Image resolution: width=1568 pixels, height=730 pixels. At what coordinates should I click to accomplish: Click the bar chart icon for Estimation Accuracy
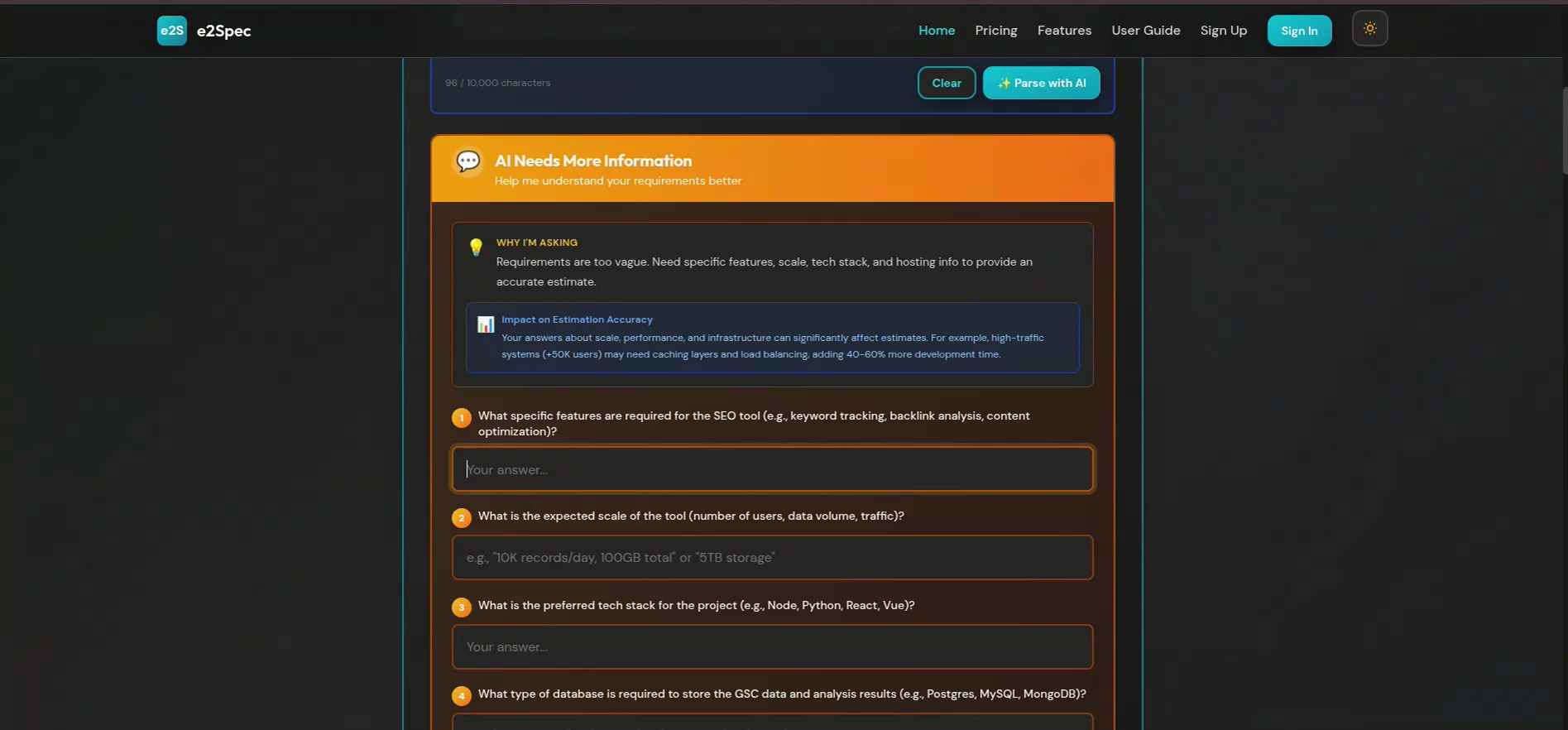[486, 324]
